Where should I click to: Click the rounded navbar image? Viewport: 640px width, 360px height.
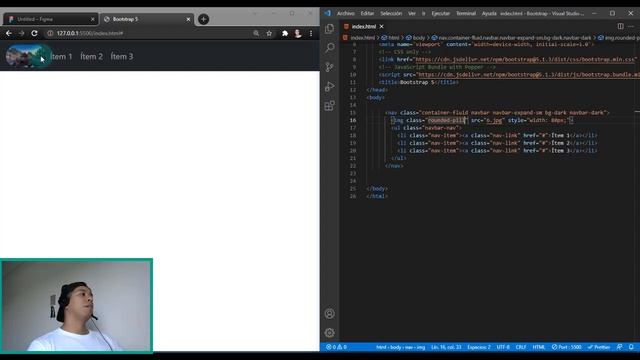[28, 56]
